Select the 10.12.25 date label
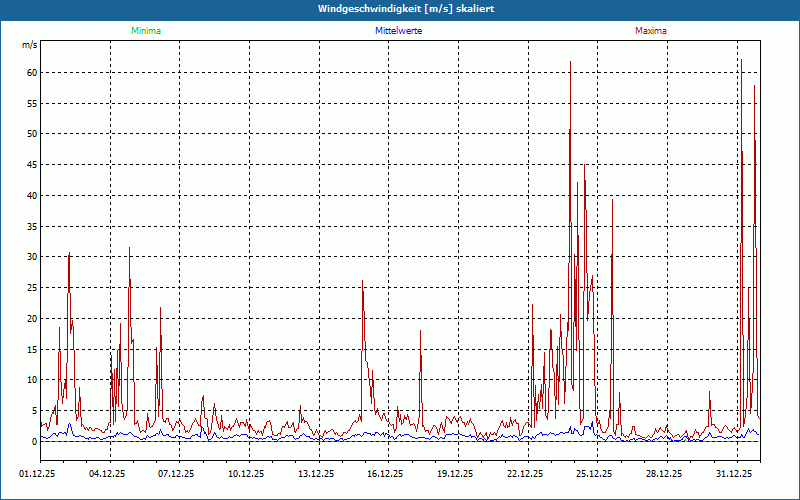The width and height of the screenshot is (800, 500). coord(246,474)
